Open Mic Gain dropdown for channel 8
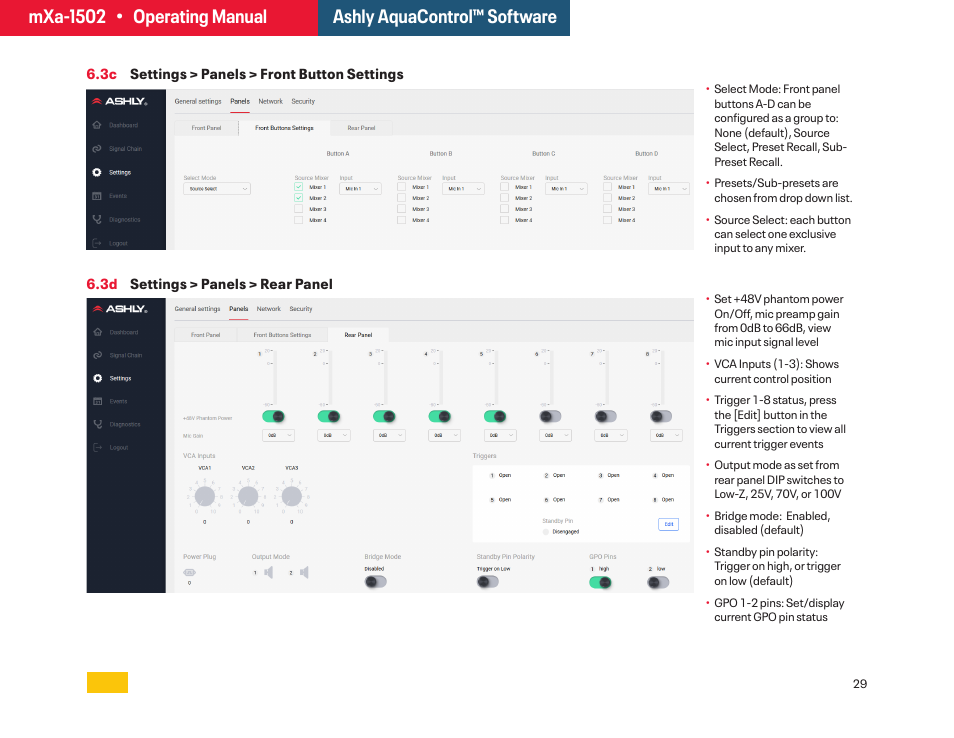This screenshot has height=738, width=954. (x=666, y=436)
